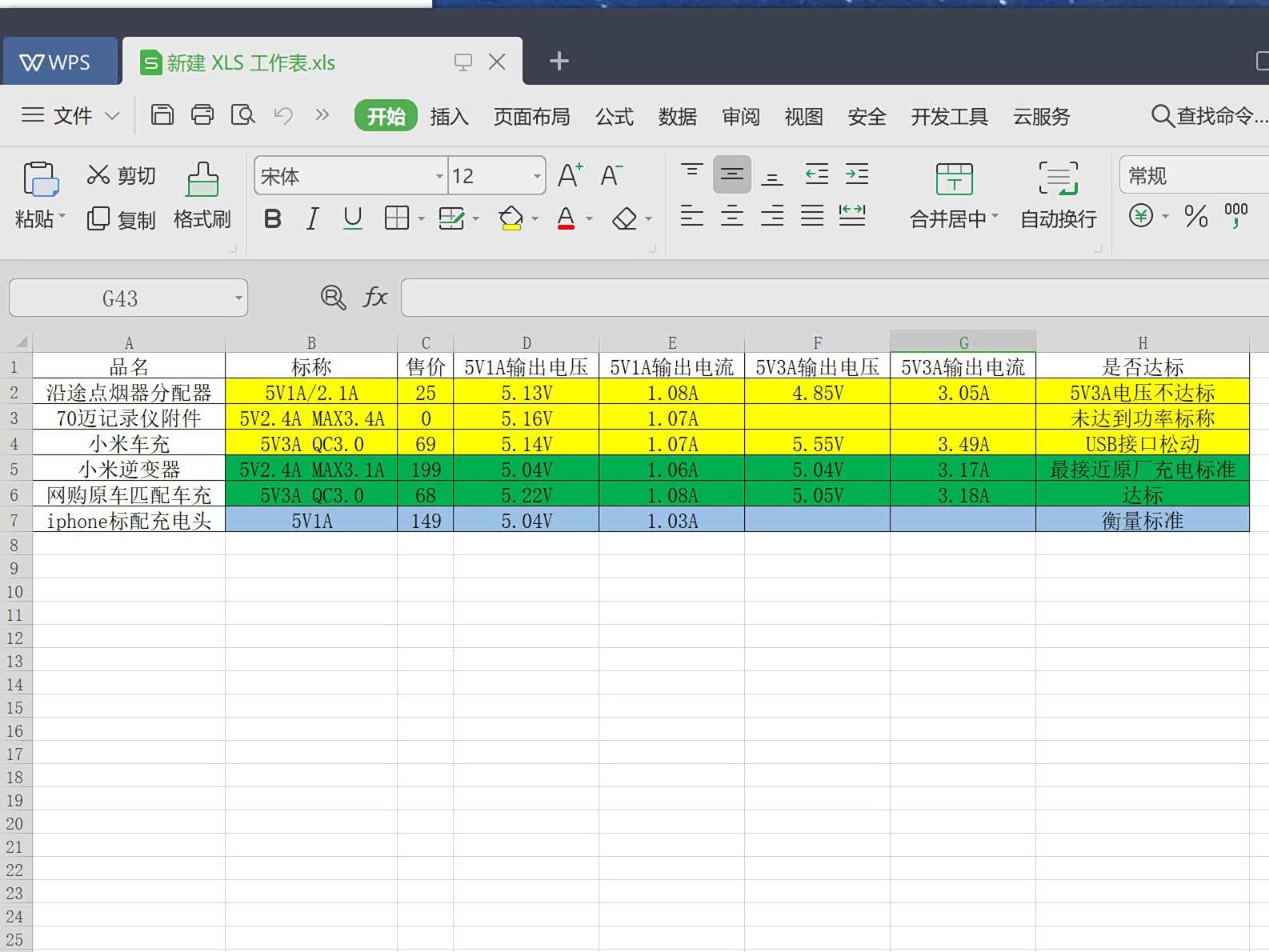Click the Increase Font Size icon
This screenshot has width=1269, height=952.
(x=570, y=175)
